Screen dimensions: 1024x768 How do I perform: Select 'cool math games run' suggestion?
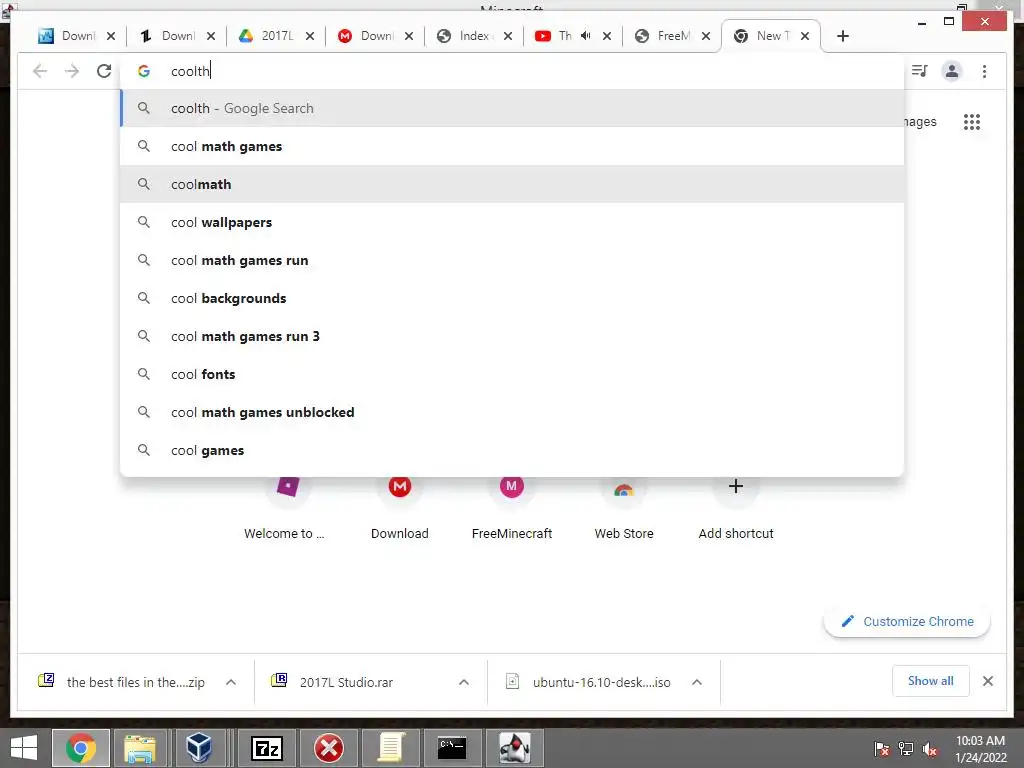[x=512, y=260]
